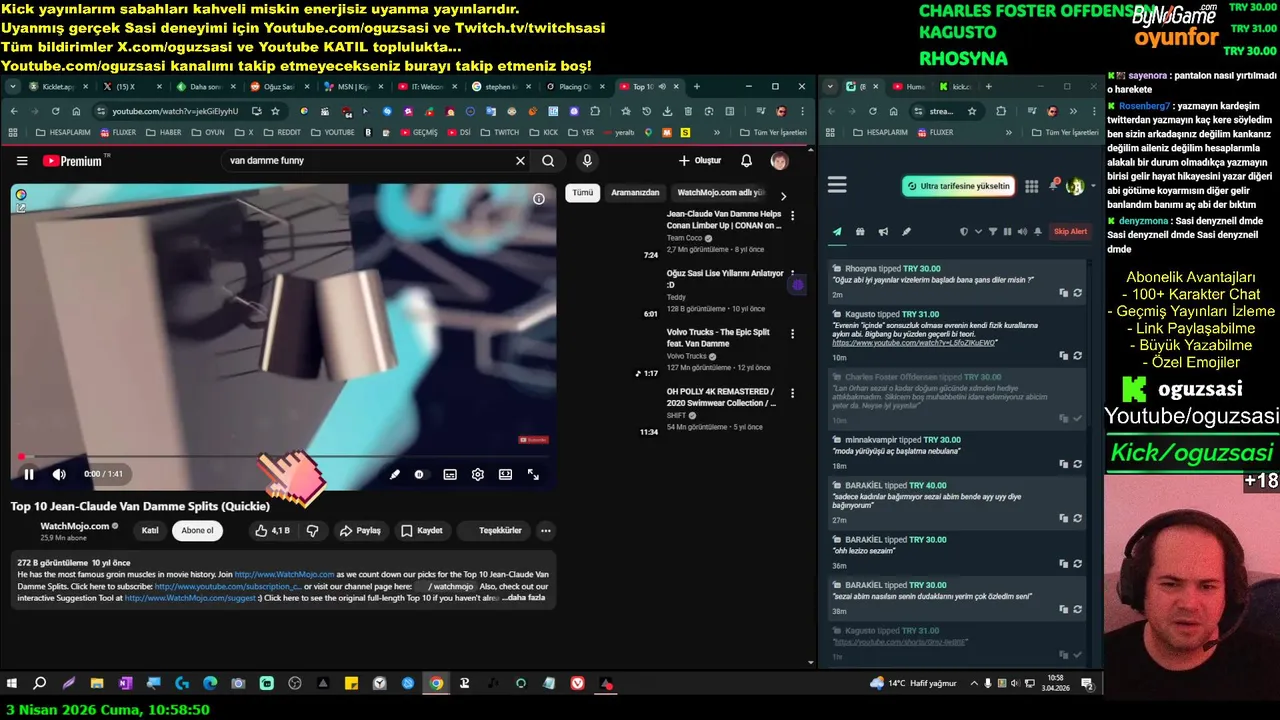Switch to theater mode view
1280x720 pixels.
pyautogui.click(x=506, y=474)
